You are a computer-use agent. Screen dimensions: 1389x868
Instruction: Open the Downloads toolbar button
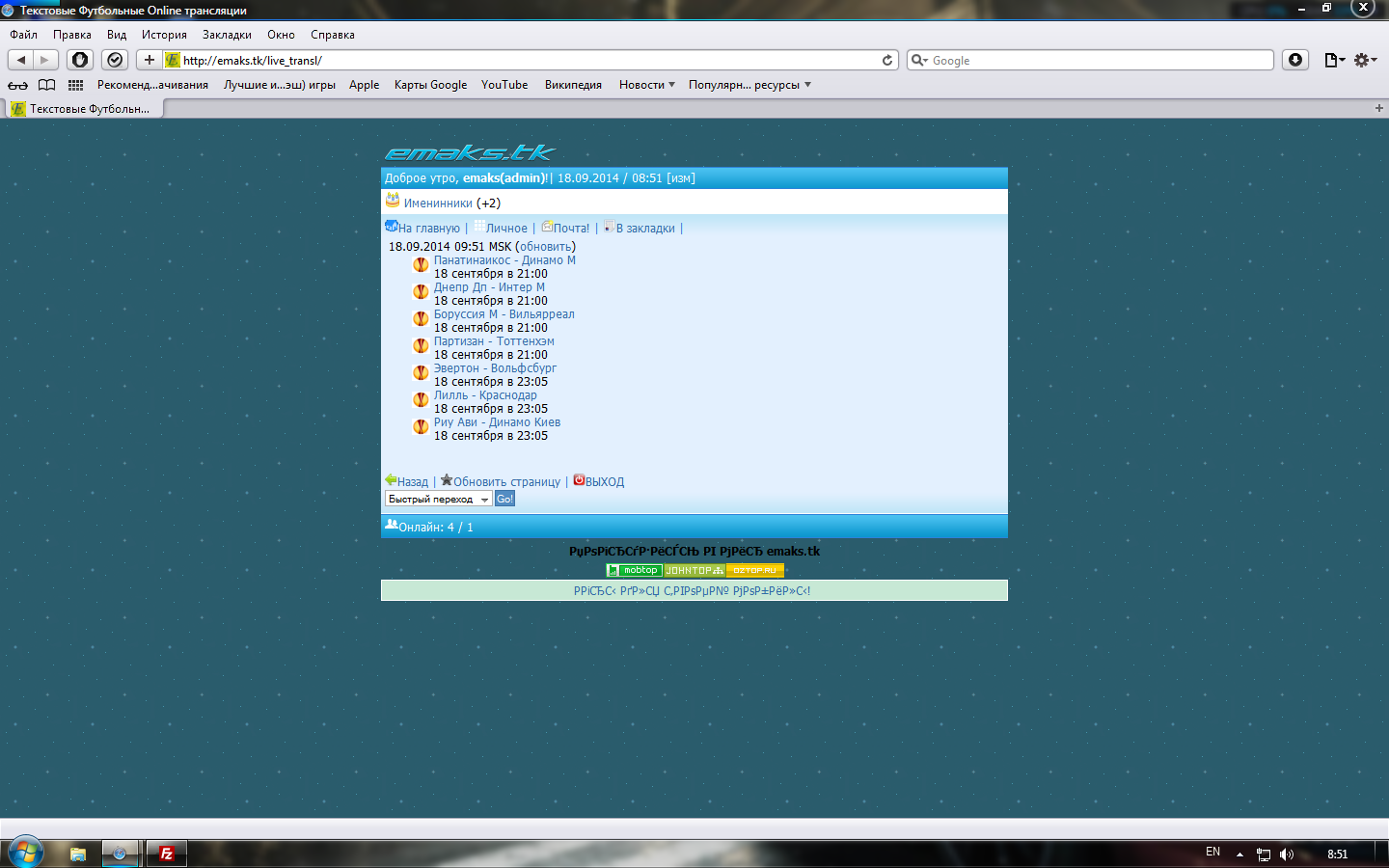click(x=1295, y=60)
